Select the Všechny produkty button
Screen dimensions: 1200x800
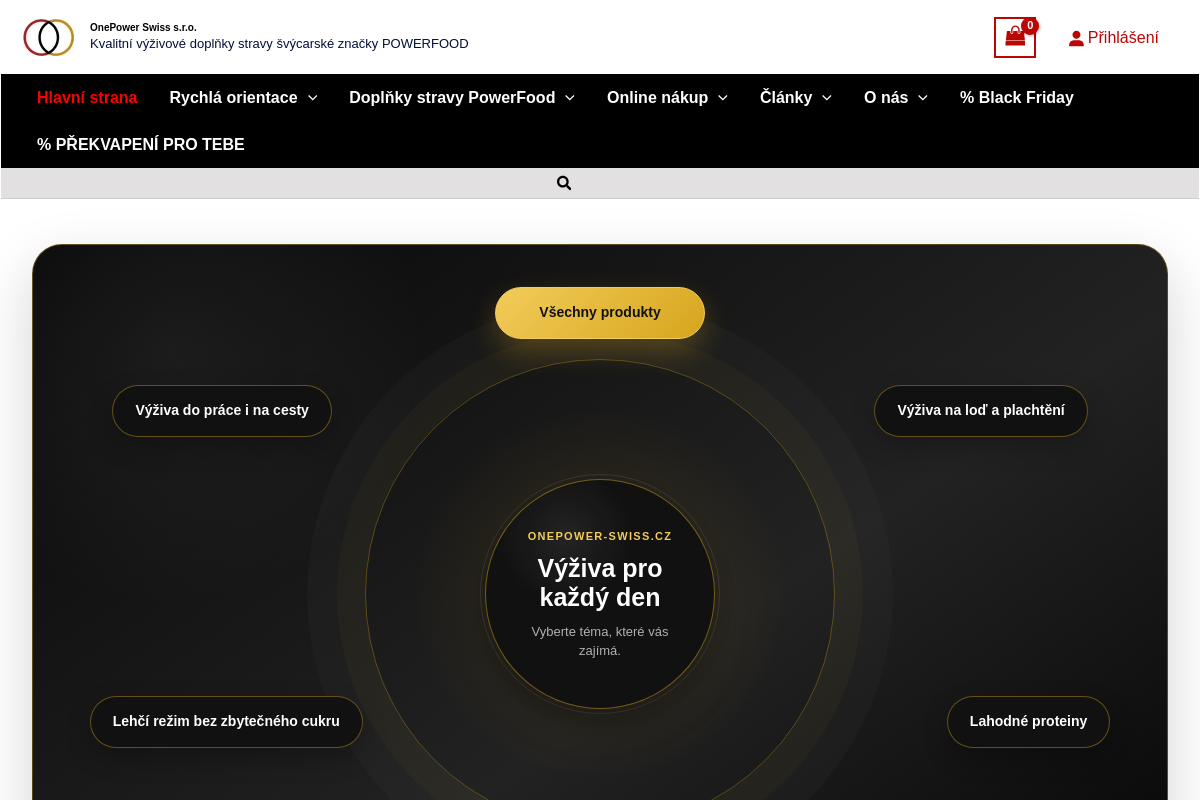click(x=600, y=313)
